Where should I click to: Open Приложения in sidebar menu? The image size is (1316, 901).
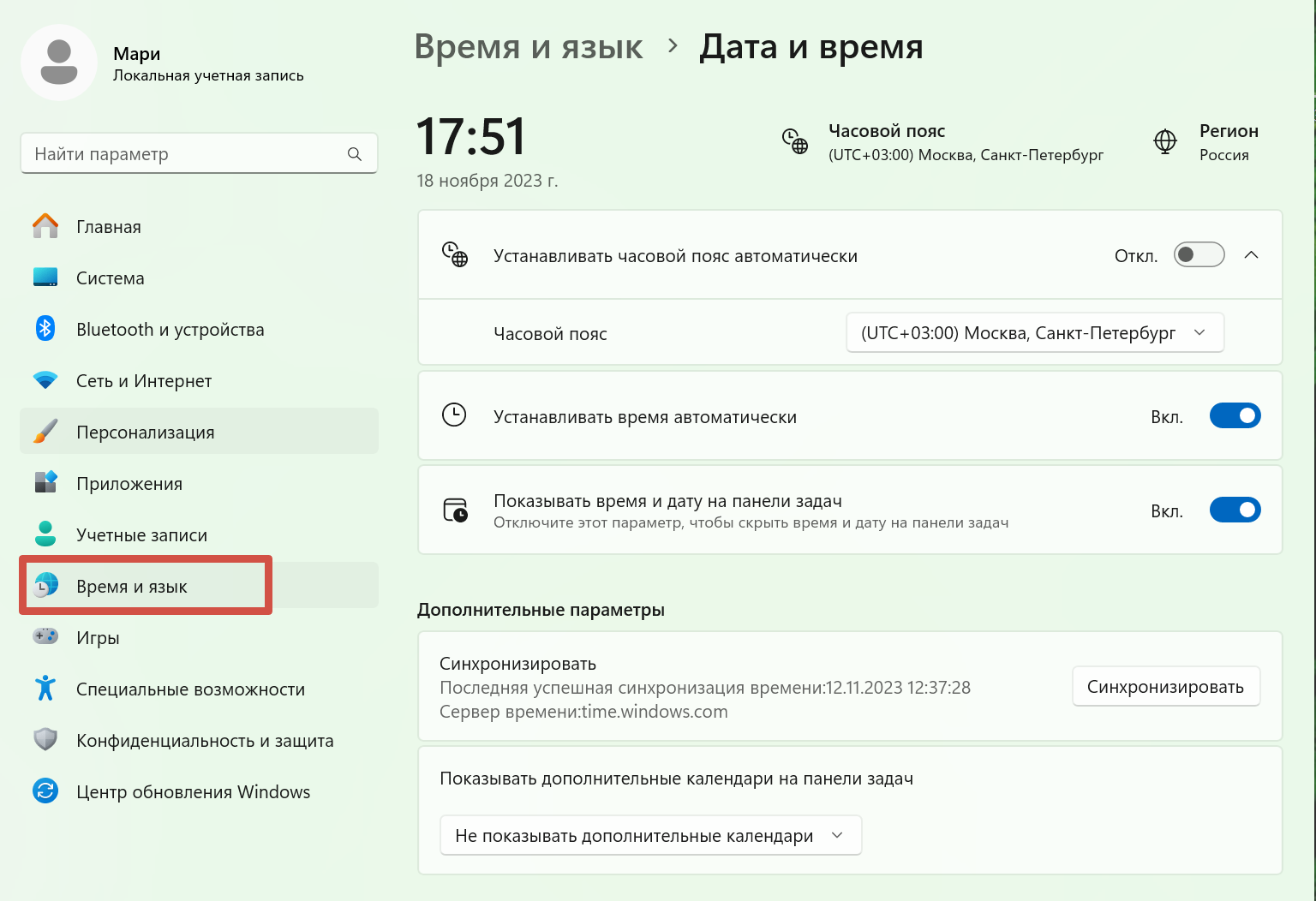click(129, 484)
